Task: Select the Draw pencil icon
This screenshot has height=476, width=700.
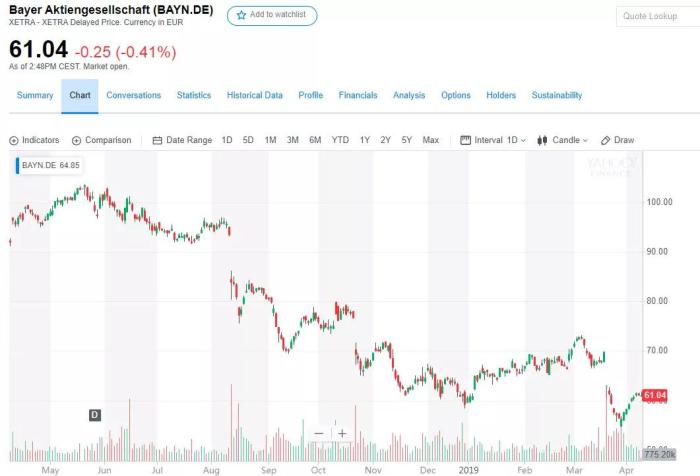Action: point(605,141)
